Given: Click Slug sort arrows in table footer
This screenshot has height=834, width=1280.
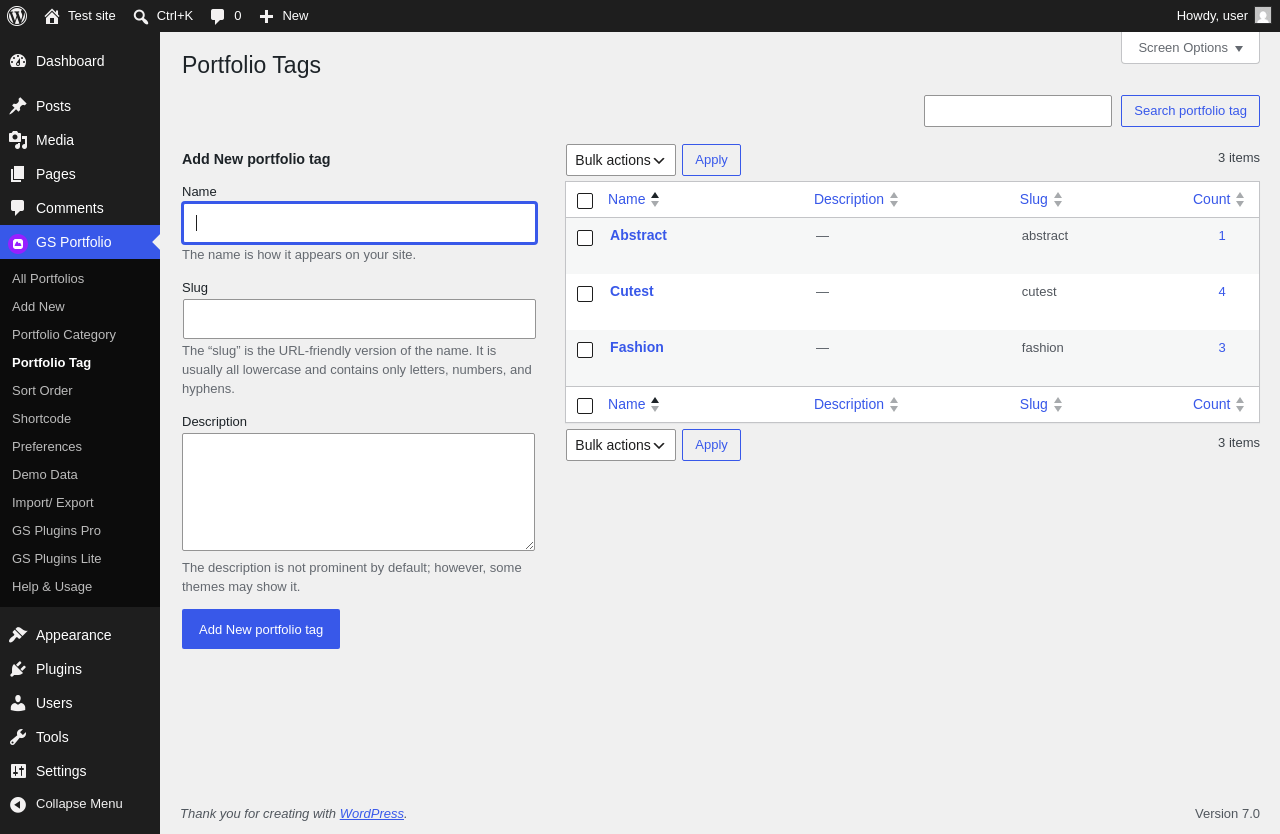Looking at the screenshot, I should (1058, 404).
